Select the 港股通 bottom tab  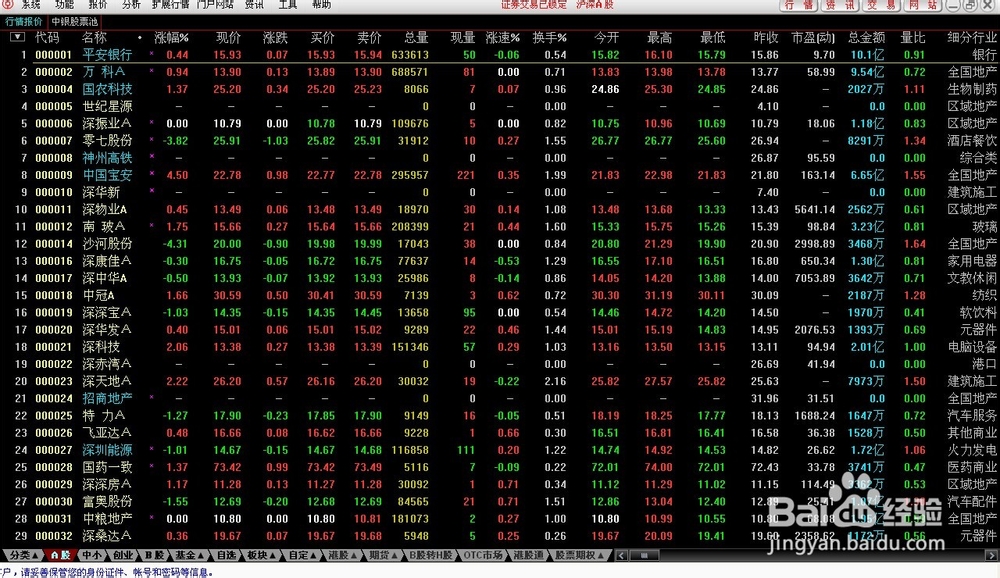(528, 555)
